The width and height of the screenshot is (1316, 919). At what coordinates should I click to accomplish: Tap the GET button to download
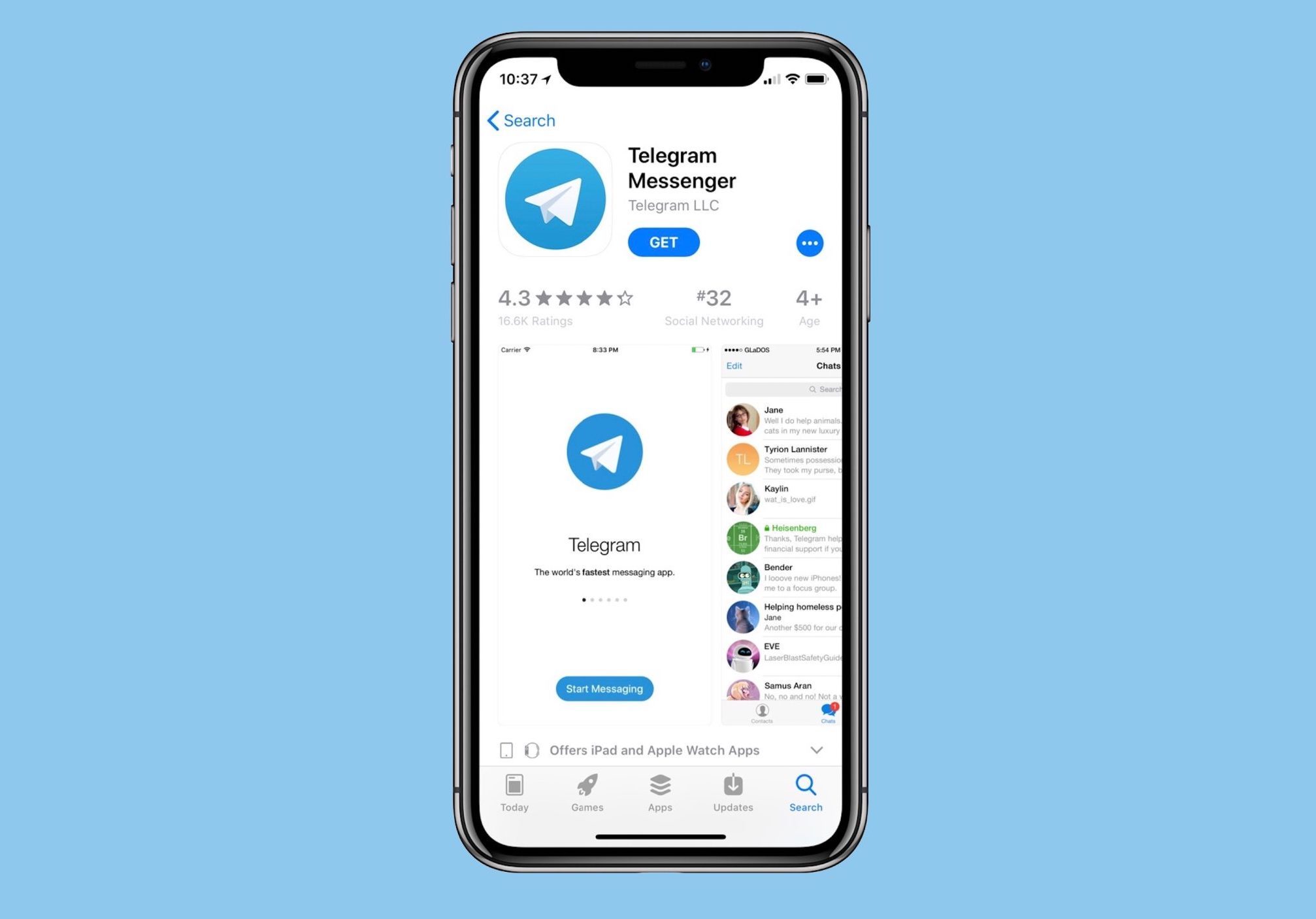click(x=663, y=242)
